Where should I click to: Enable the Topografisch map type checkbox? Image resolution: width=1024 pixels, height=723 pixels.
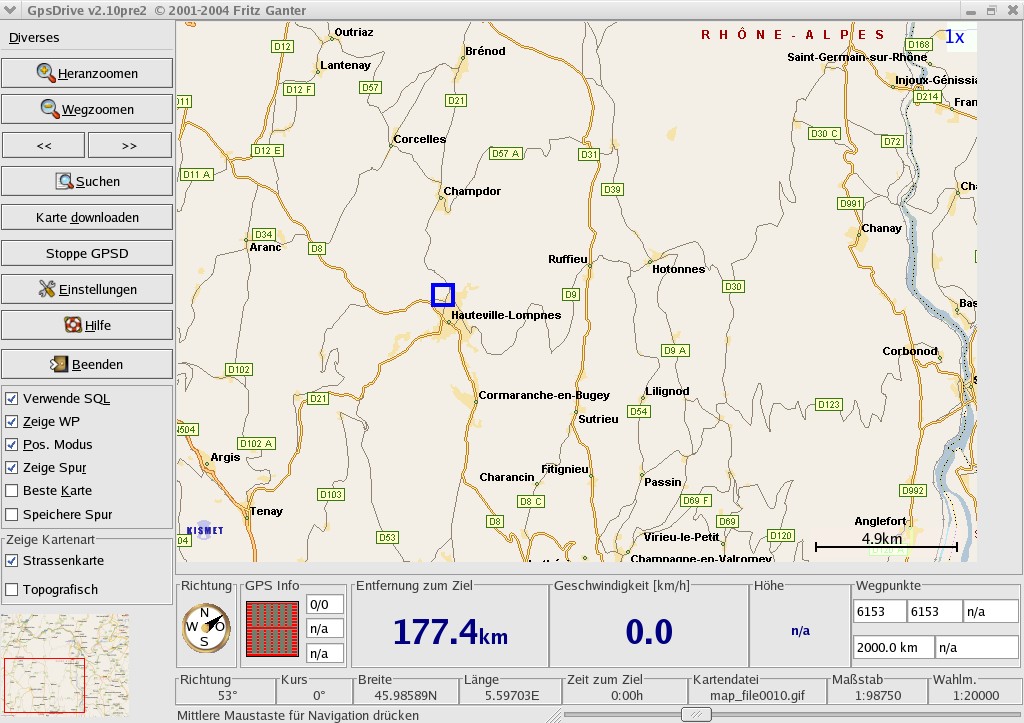(12, 590)
